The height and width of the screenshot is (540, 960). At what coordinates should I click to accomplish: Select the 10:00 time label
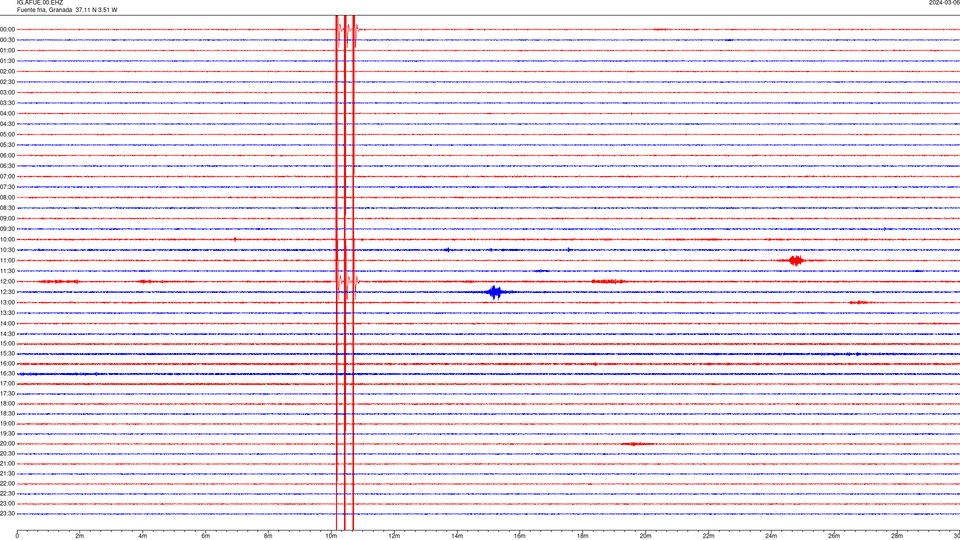[x=7, y=239]
